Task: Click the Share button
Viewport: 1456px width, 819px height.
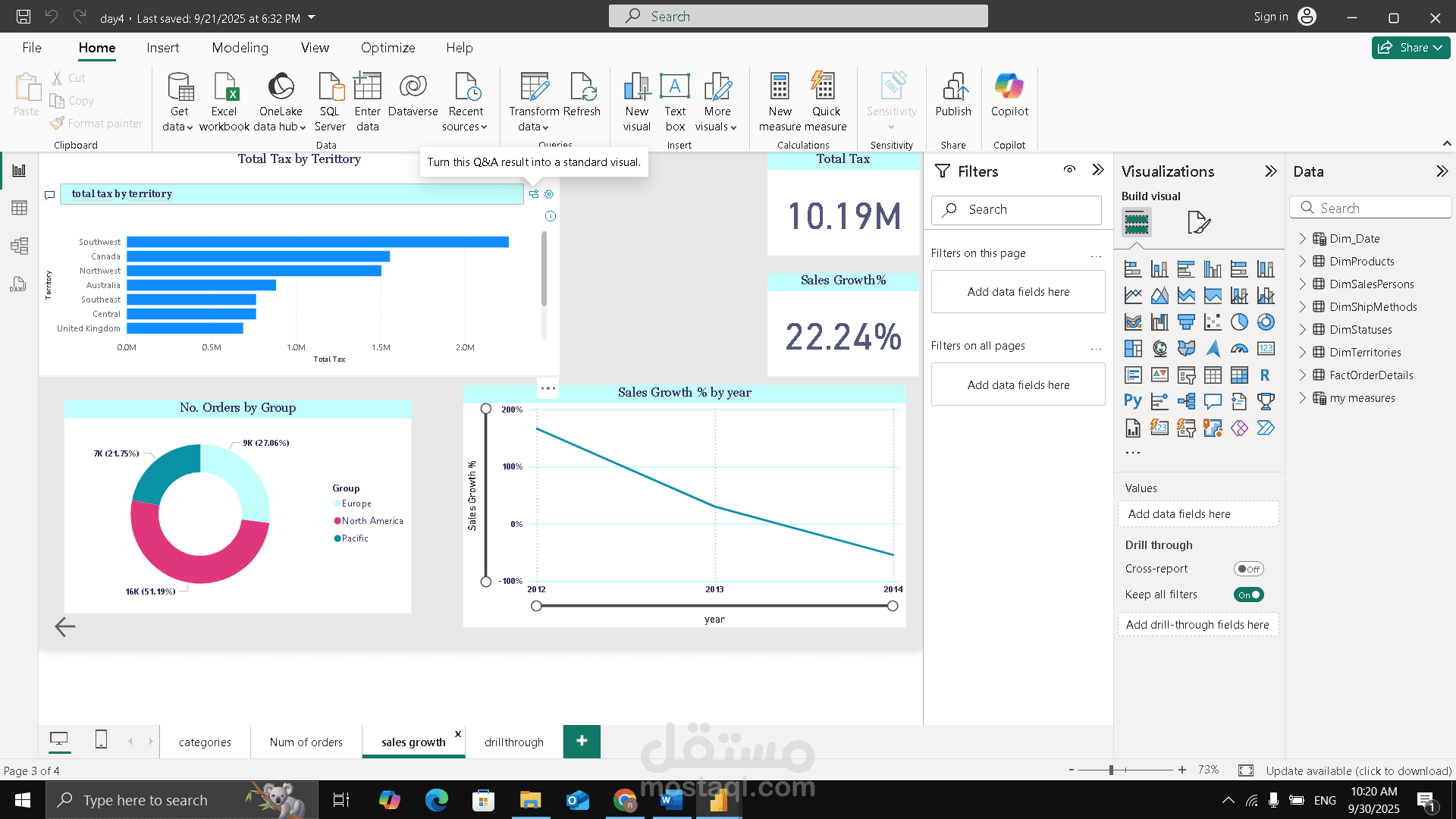Action: tap(1410, 48)
